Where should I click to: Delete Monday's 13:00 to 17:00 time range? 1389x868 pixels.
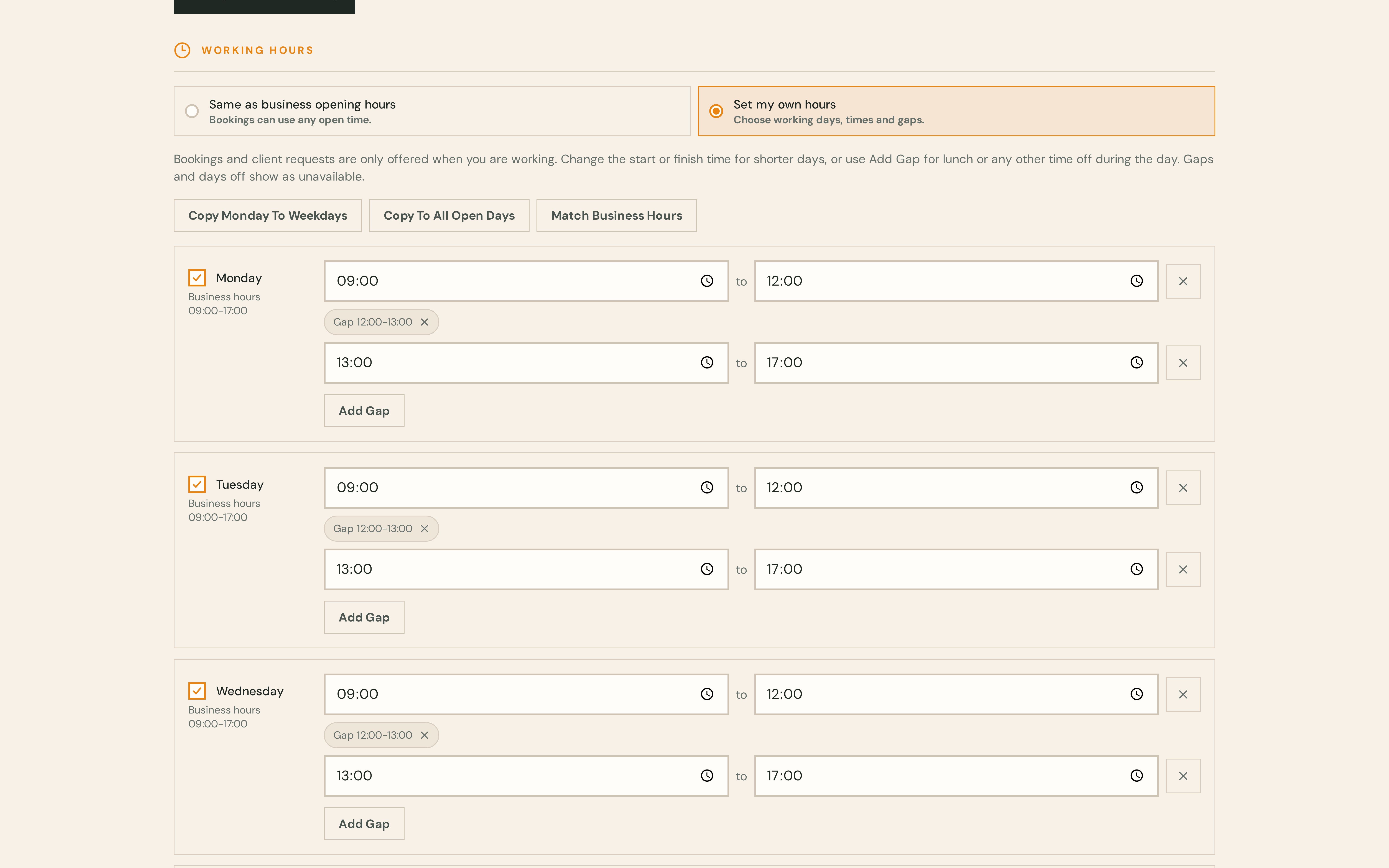point(1183,363)
